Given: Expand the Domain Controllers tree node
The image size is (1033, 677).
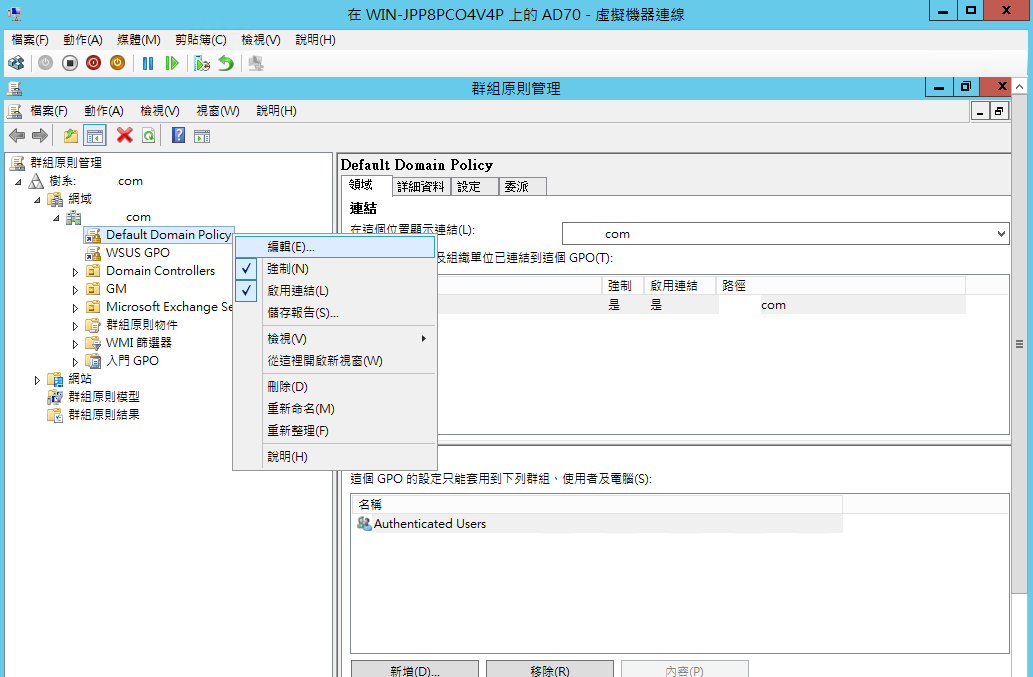Looking at the screenshot, I should point(75,271).
